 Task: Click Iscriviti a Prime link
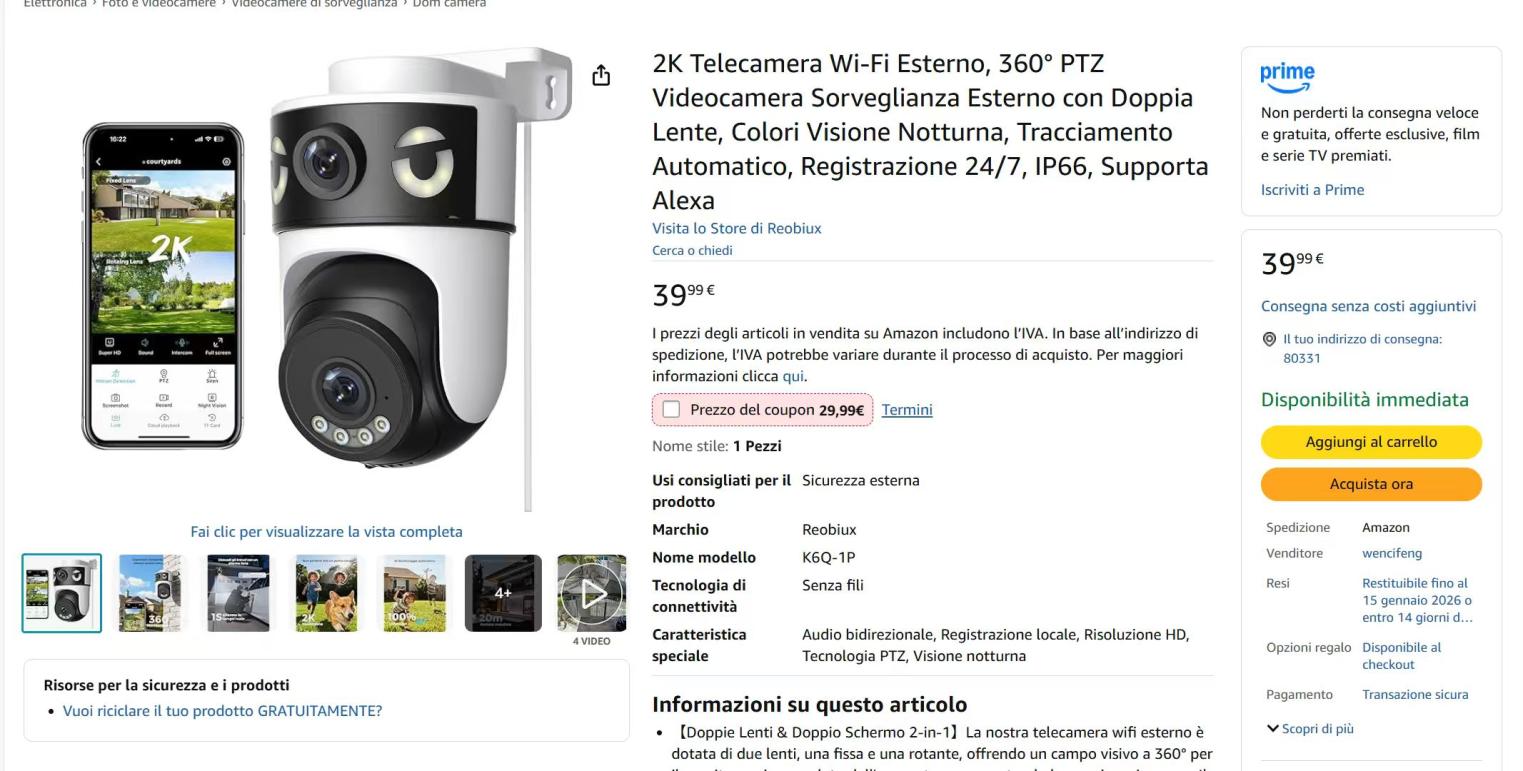tap(1312, 190)
